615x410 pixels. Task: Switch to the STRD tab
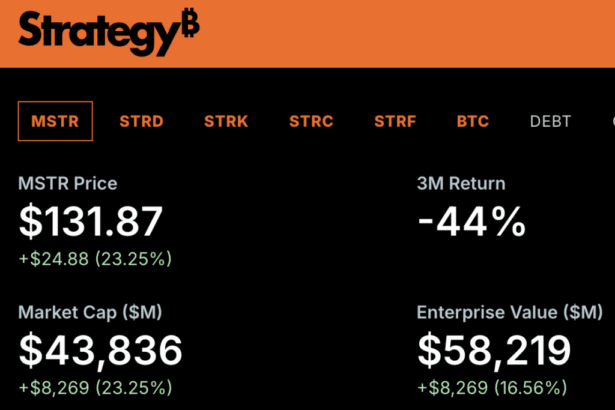coord(141,122)
